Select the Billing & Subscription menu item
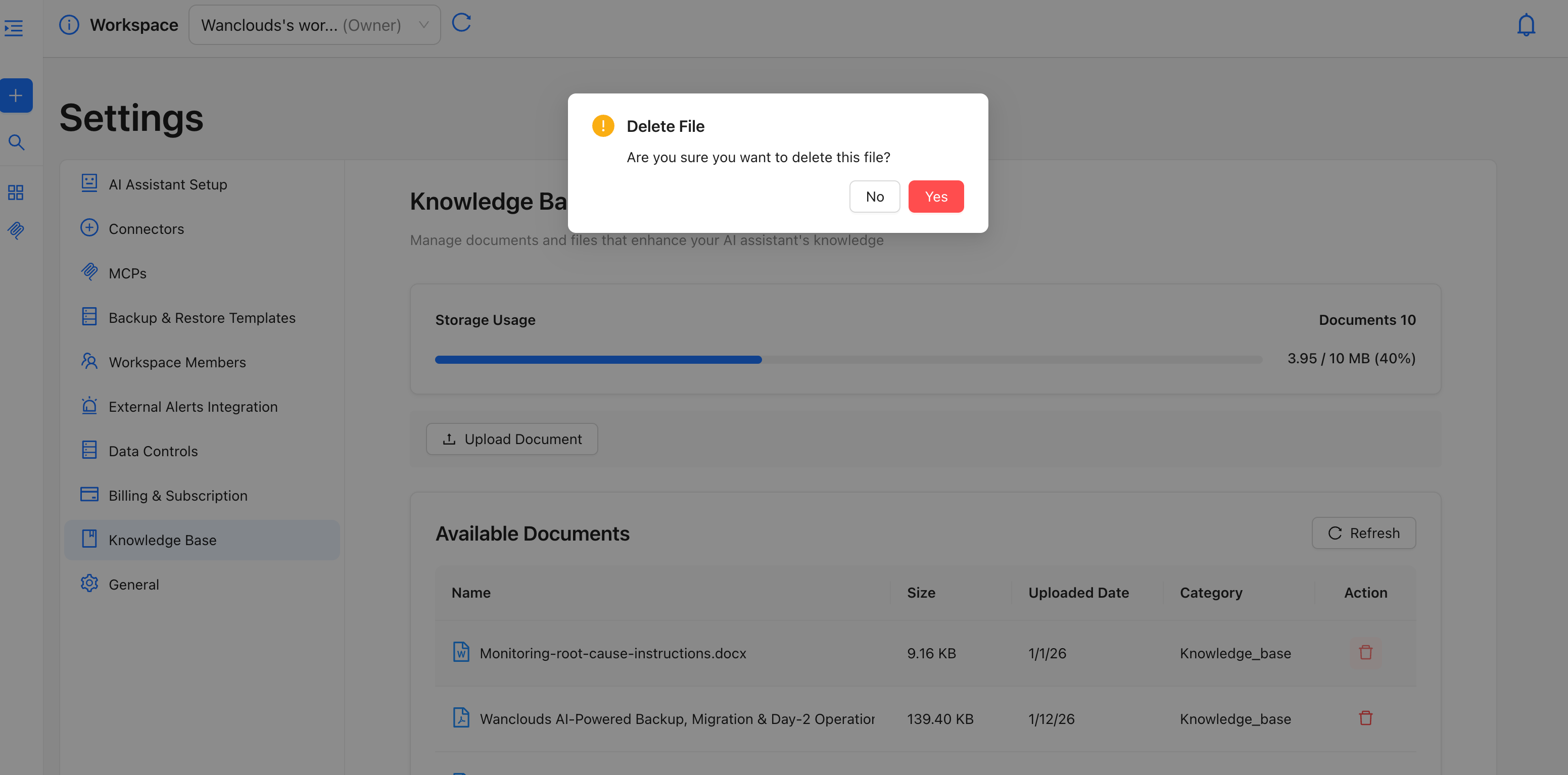Screen dimensions: 1568x775 click(178, 496)
